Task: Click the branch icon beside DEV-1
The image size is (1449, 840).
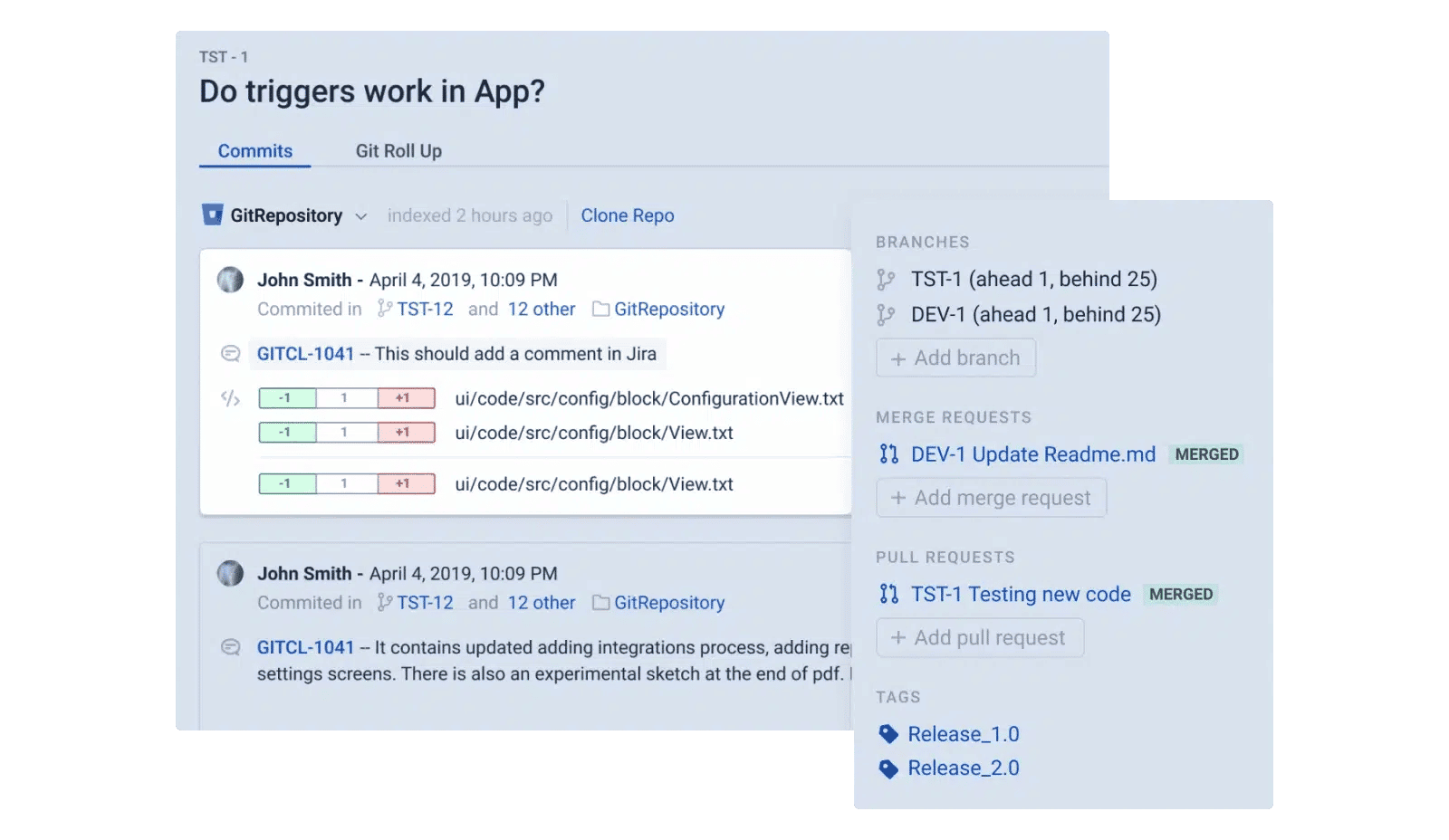Action: [x=888, y=314]
